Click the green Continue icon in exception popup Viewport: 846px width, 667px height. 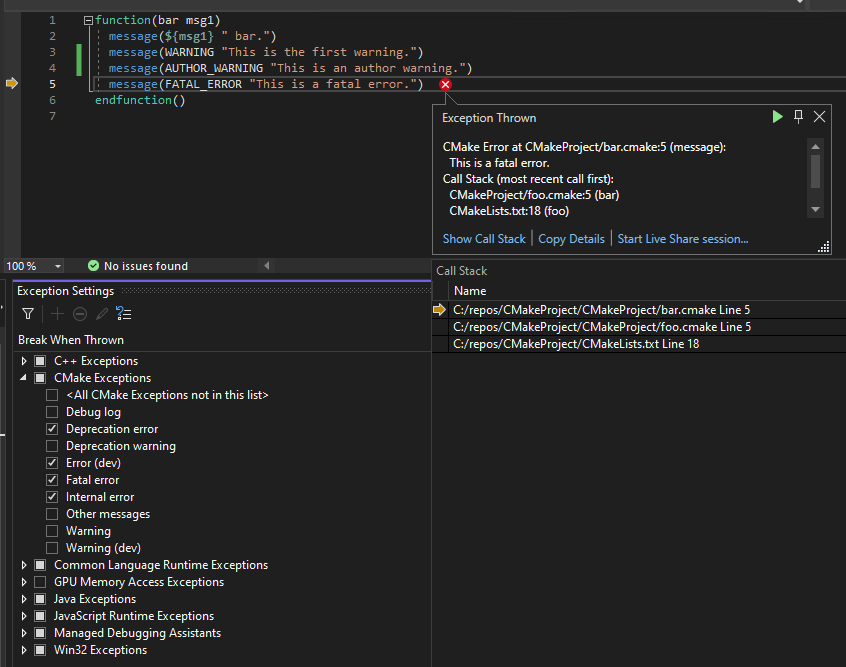pyautogui.click(x=777, y=116)
